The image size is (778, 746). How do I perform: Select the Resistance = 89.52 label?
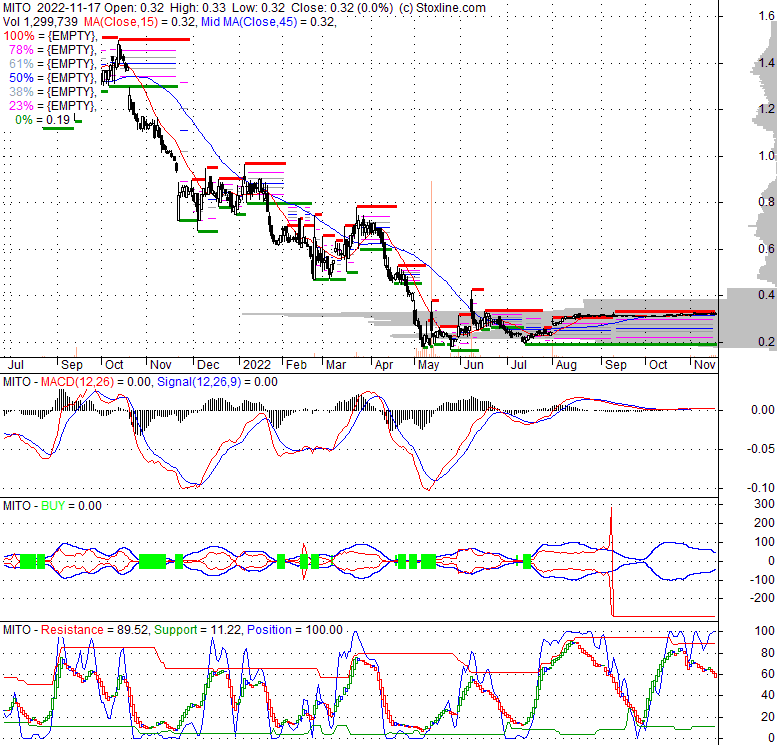pos(94,630)
